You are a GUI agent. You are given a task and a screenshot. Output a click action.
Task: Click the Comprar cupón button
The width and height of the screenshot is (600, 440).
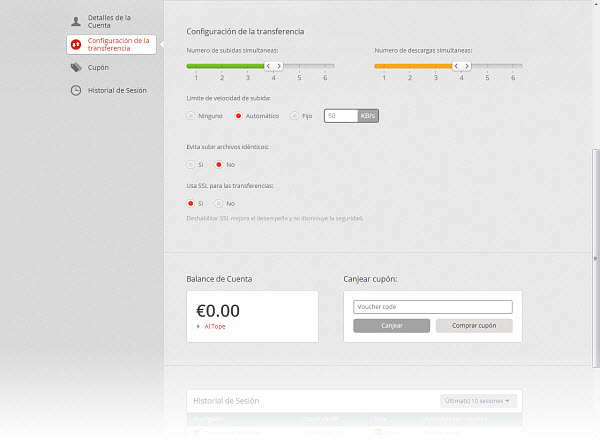(x=474, y=326)
